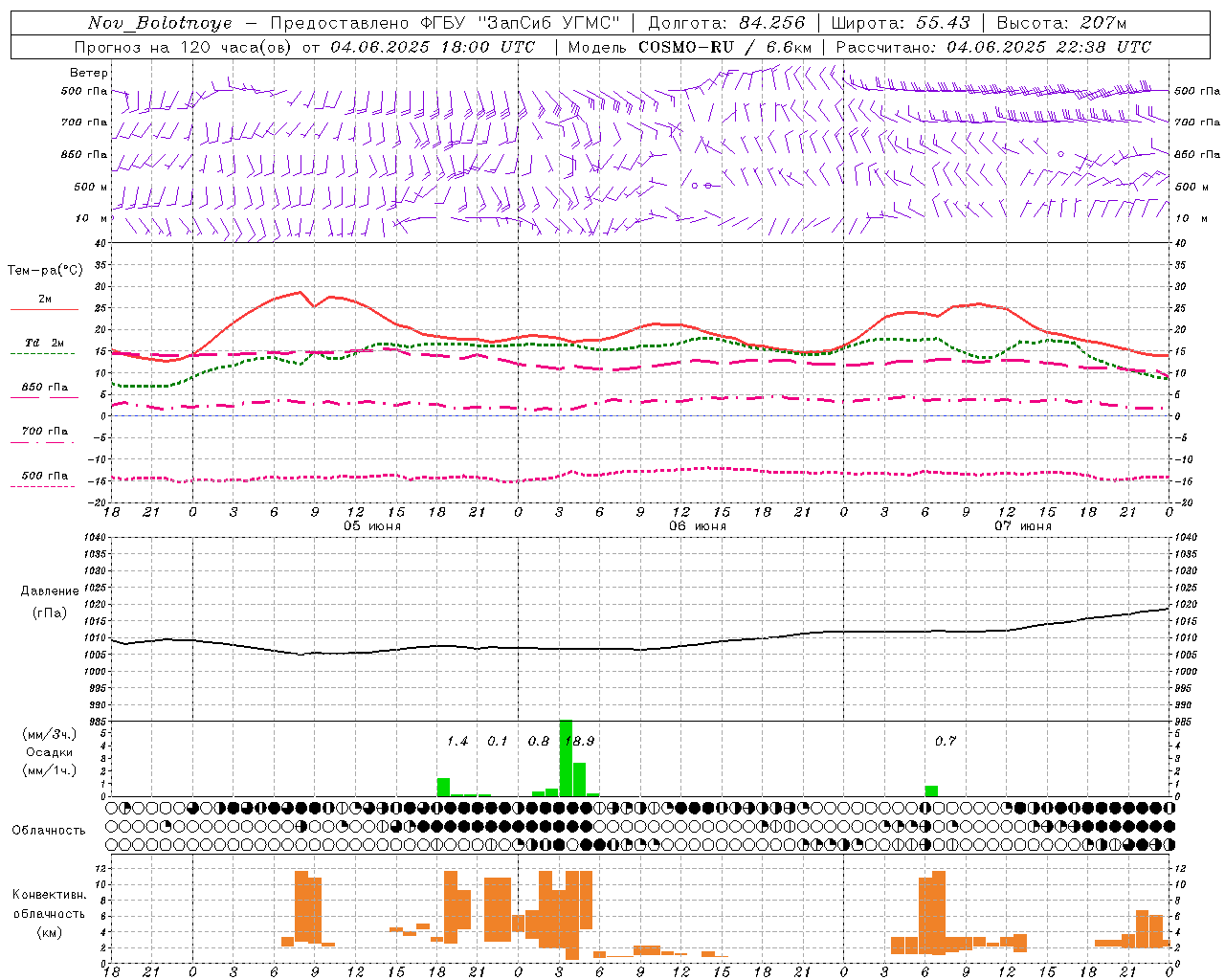This screenshot has height=980, width=1225.
Task: Click the 05 июня date label
Action: point(372,525)
